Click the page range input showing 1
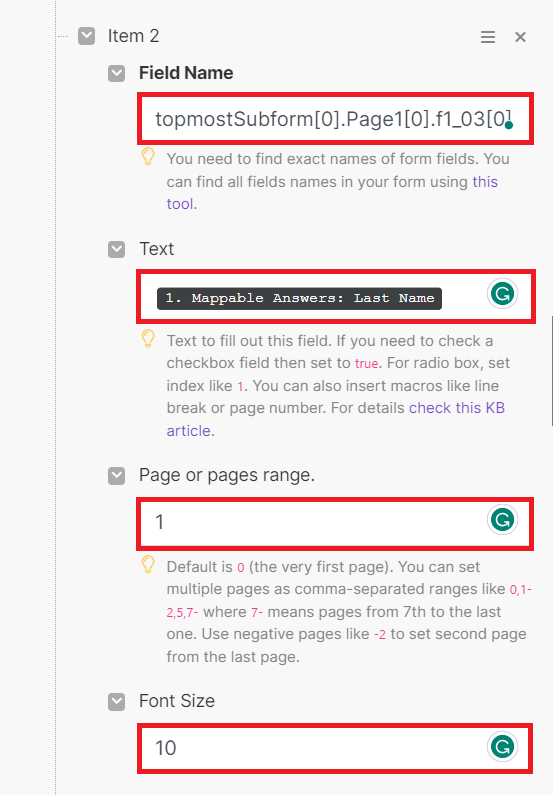The image size is (553, 795). click(335, 523)
